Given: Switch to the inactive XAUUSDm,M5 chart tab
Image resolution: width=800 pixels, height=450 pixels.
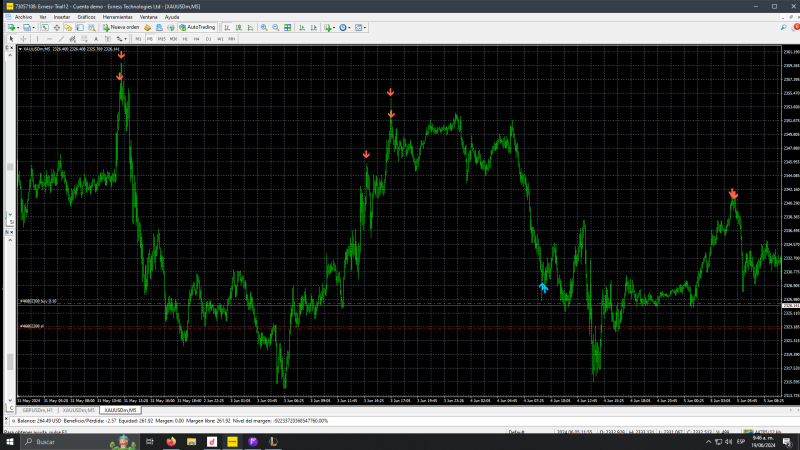Looking at the screenshot, I should [79, 410].
